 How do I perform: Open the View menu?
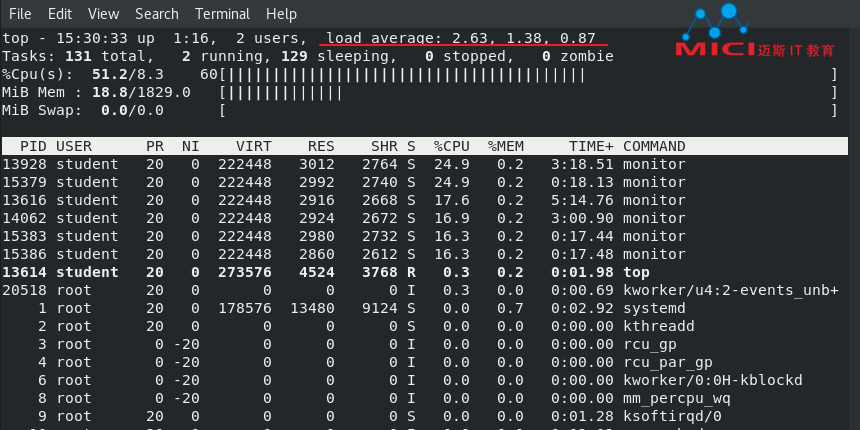point(104,14)
